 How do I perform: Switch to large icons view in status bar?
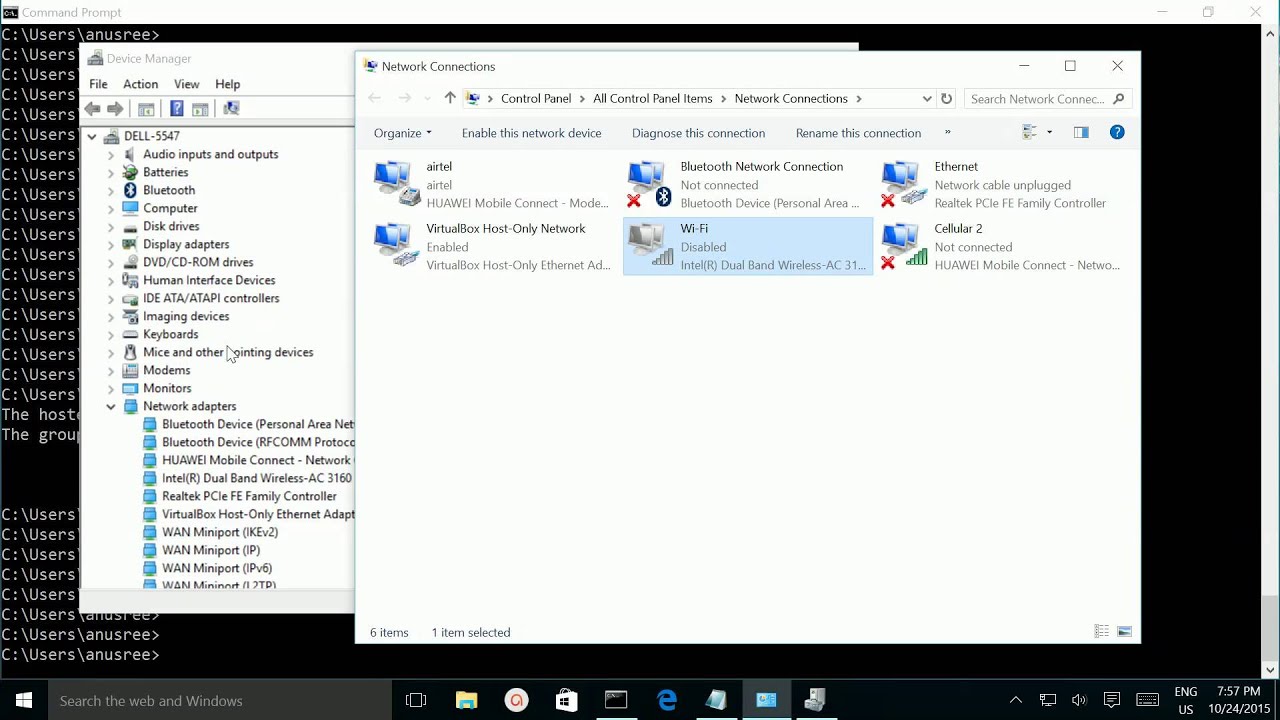pyautogui.click(x=1124, y=631)
